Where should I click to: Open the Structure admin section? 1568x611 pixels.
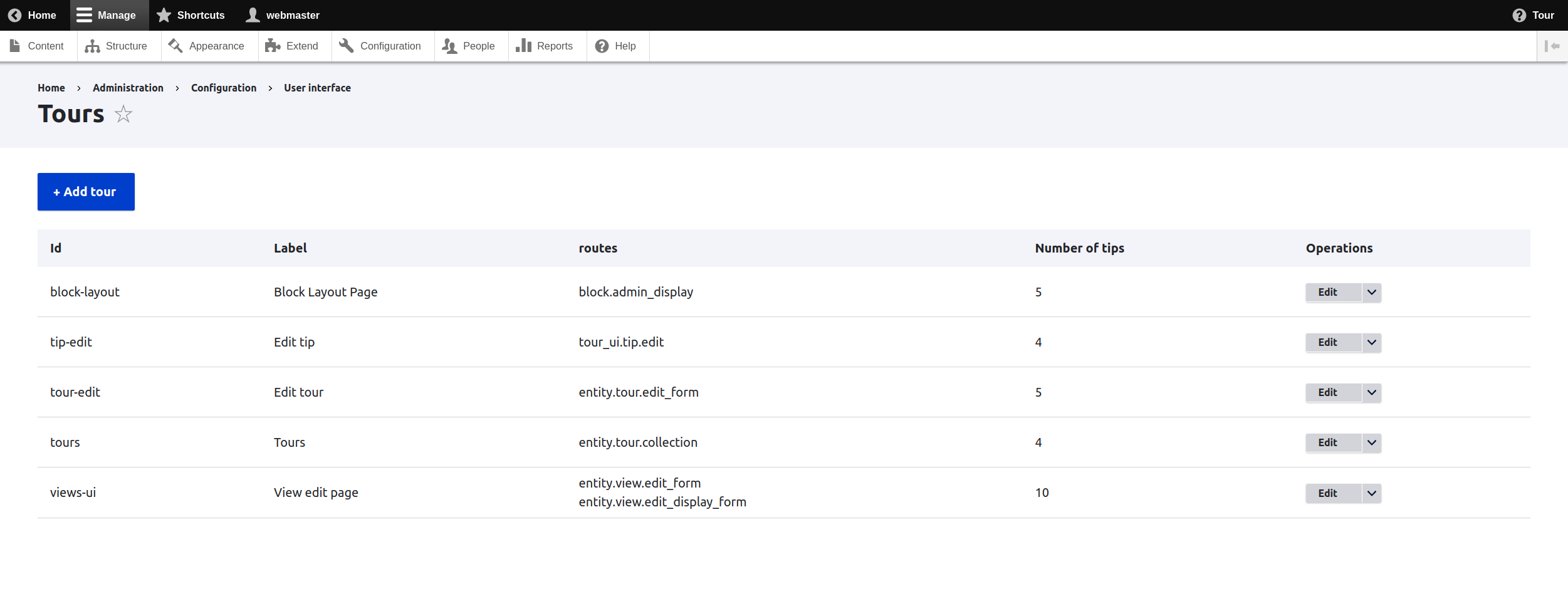click(x=117, y=46)
